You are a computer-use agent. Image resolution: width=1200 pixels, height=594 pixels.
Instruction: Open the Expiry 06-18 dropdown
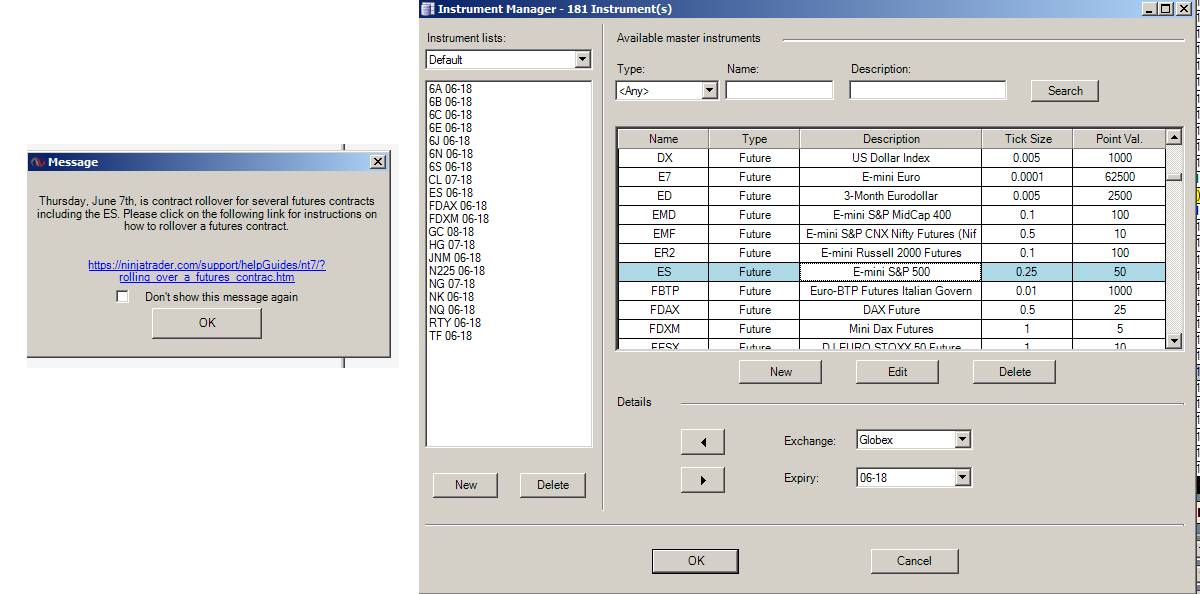pyautogui.click(x=962, y=478)
